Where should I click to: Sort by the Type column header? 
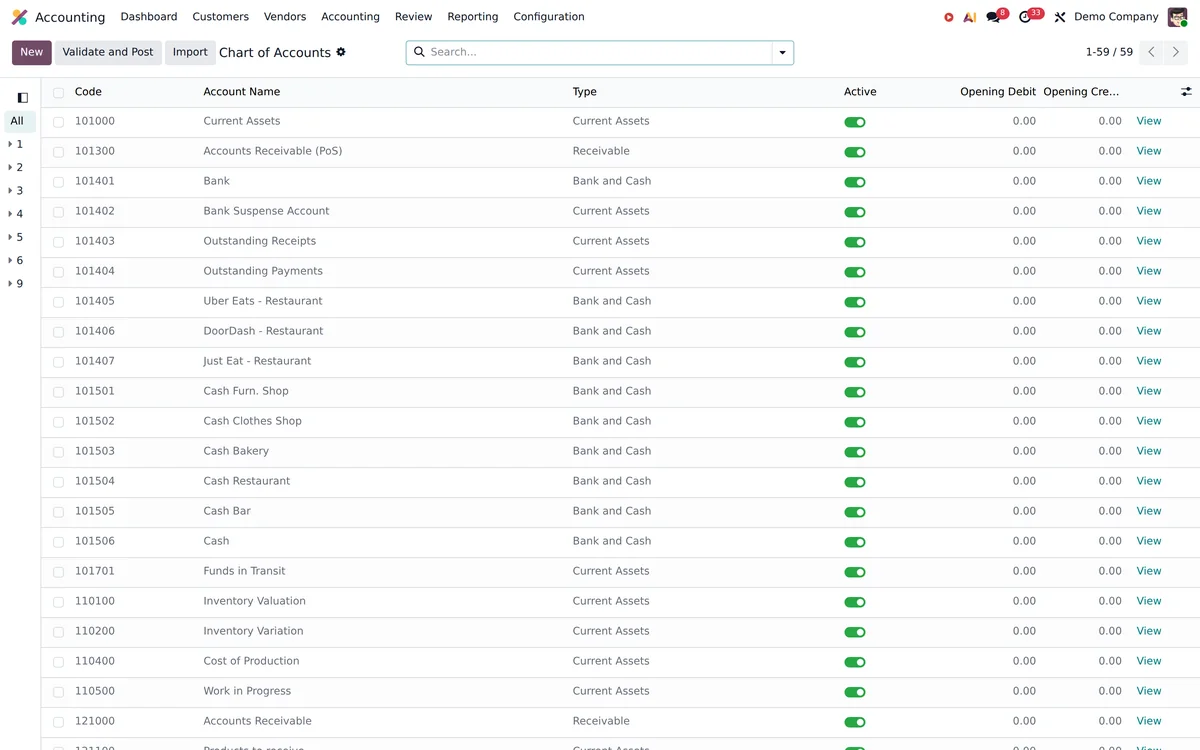click(585, 92)
